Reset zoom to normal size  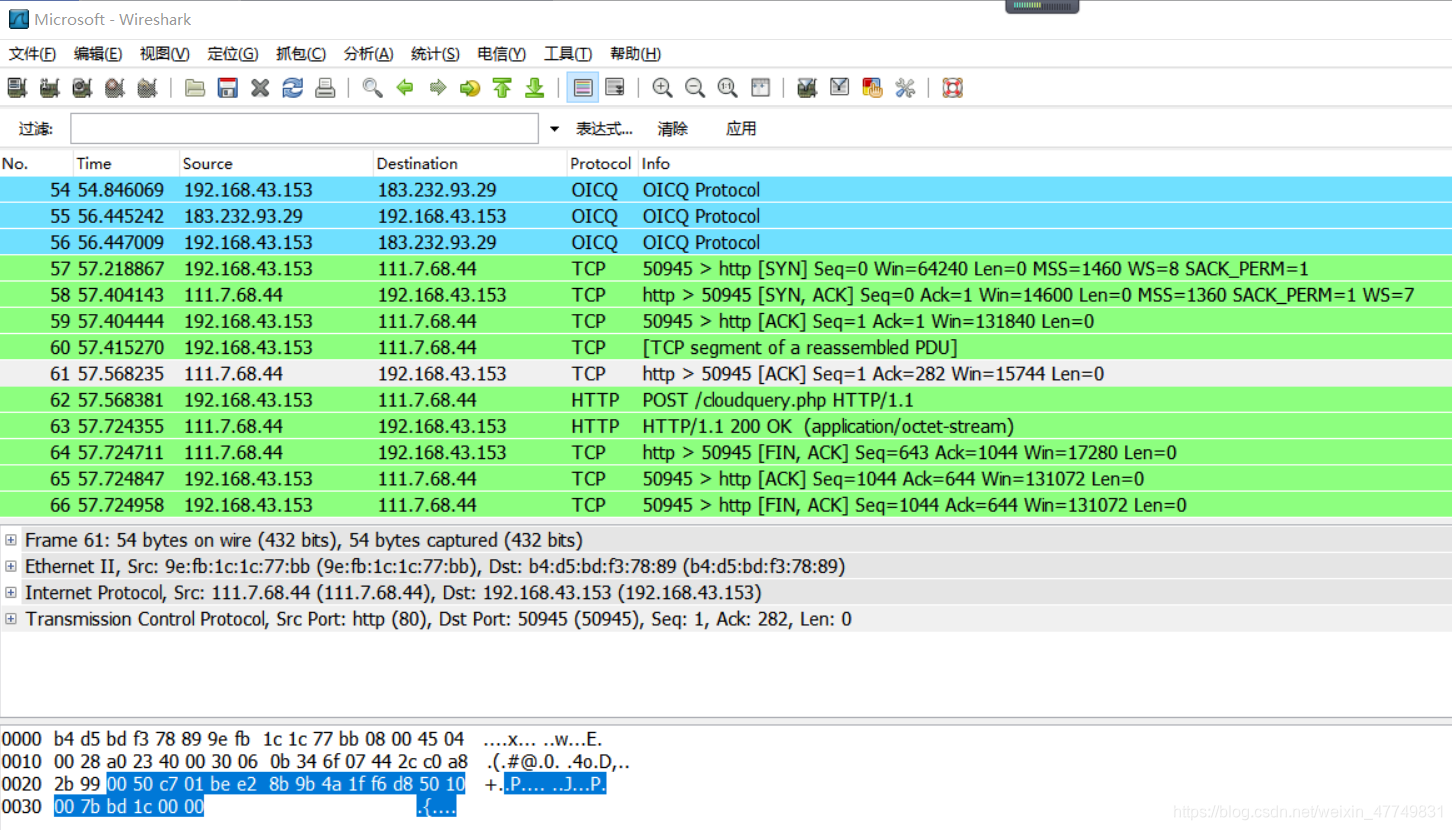pos(727,88)
